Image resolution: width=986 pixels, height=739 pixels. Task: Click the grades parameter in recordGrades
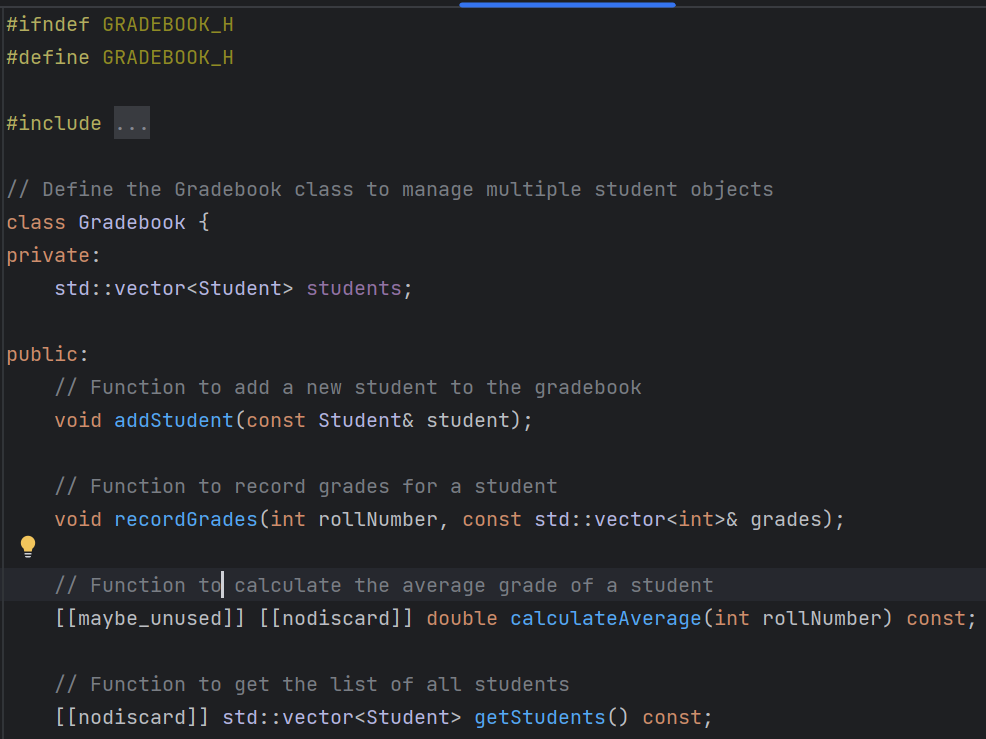tap(786, 520)
